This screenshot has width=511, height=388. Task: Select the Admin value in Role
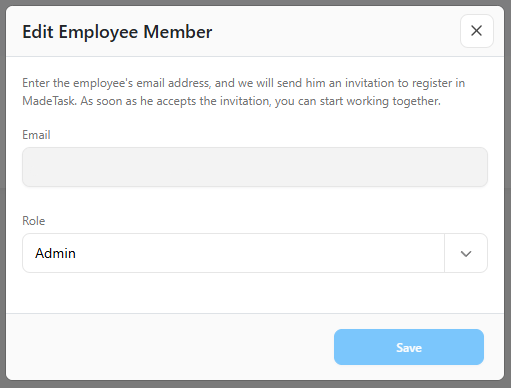[x=55, y=253]
